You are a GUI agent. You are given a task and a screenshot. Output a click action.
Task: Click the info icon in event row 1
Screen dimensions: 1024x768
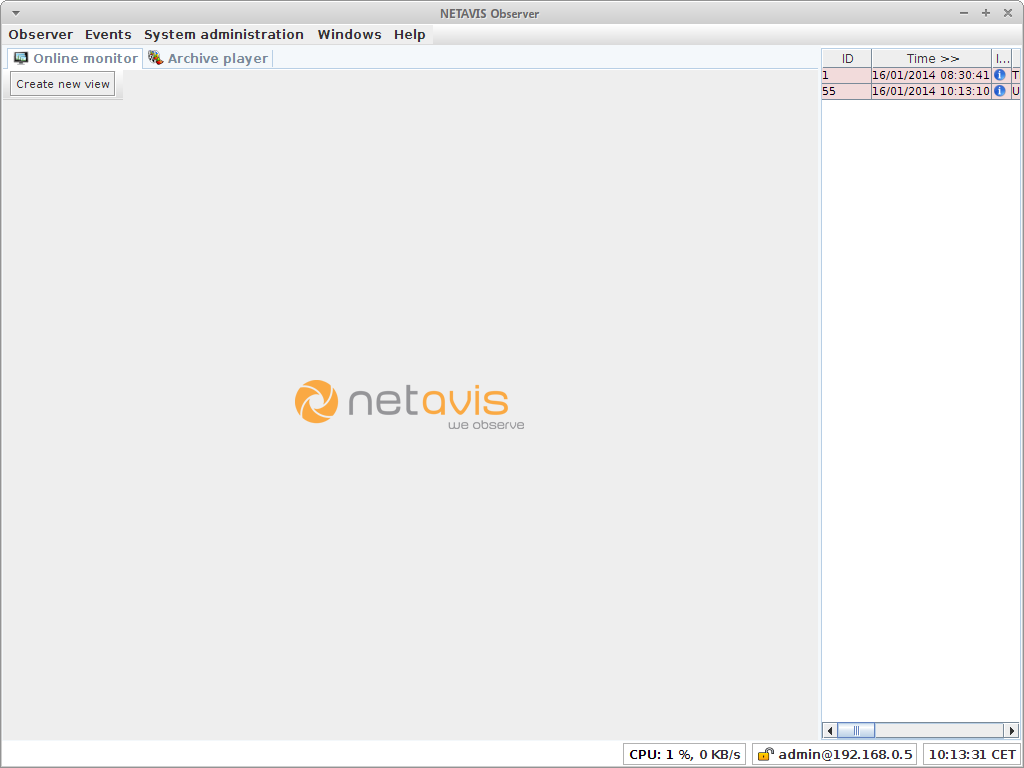pos(999,75)
